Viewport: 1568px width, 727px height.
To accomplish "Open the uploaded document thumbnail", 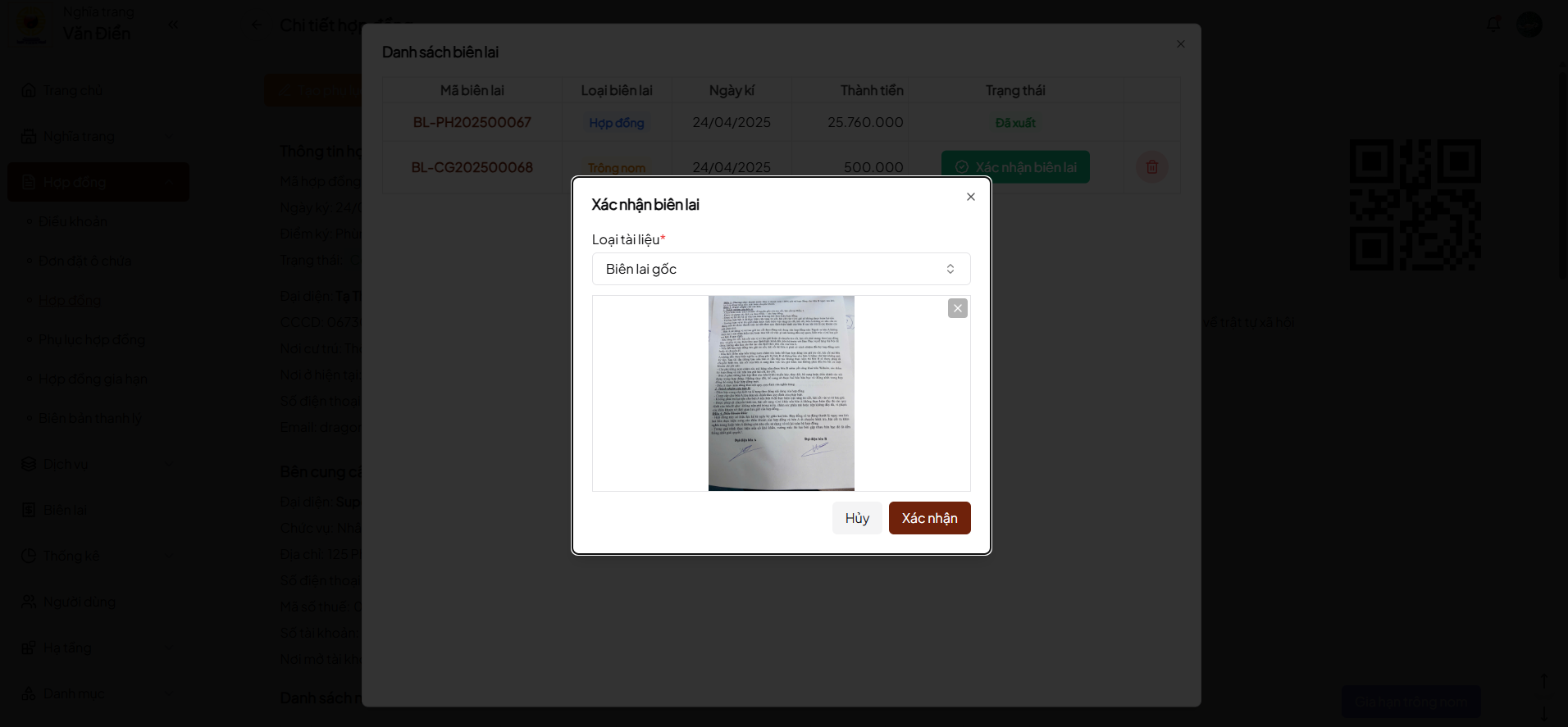I will pyautogui.click(x=781, y=393).
